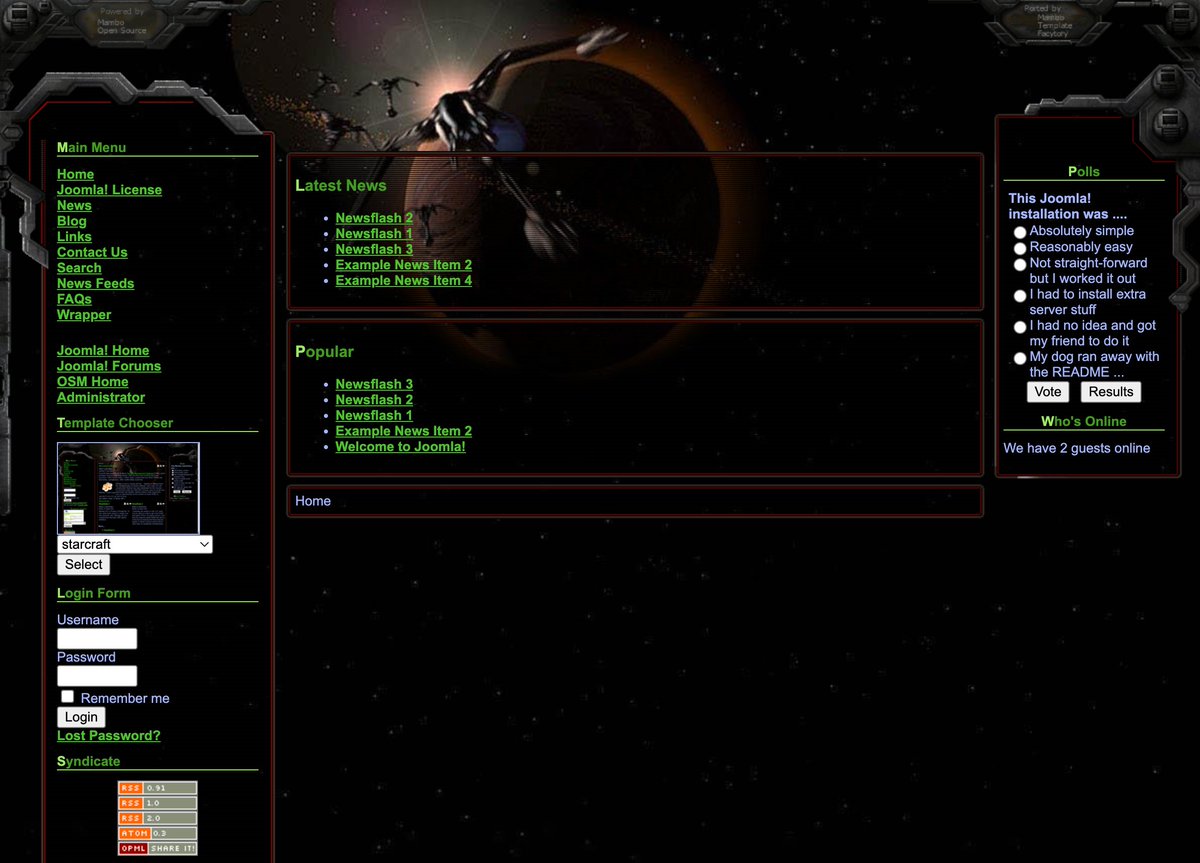Viewport: 1200px width, 863px height.
Task: Click the Polls heading
Action: (1084, 172)
